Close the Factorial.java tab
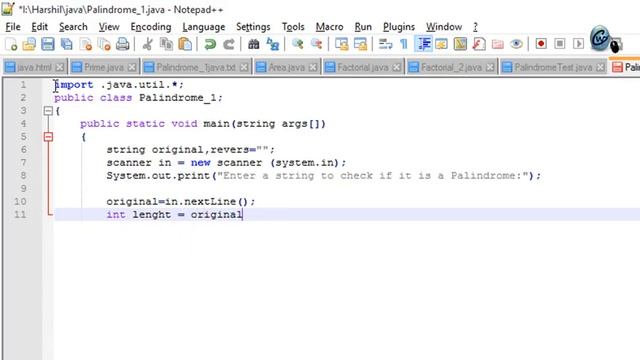 397,67
